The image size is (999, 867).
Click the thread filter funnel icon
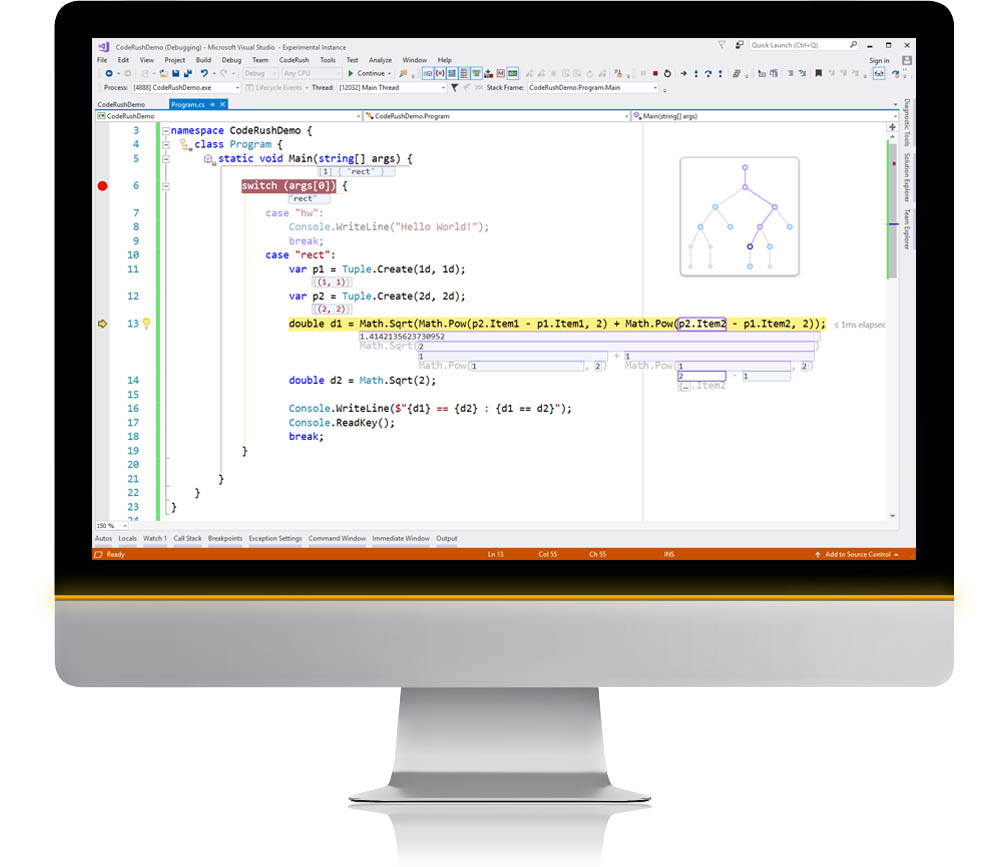454,88
